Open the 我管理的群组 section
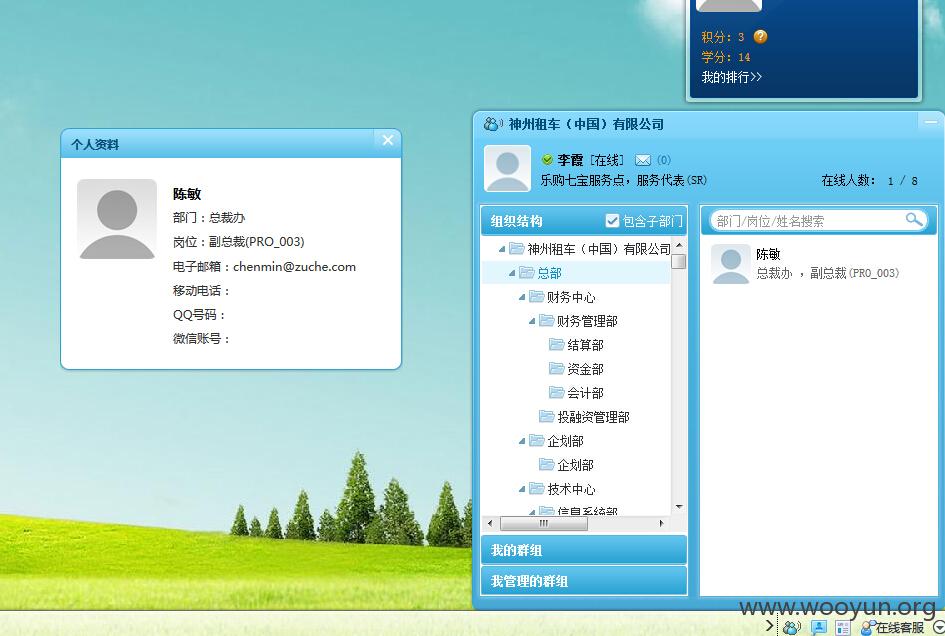Image resolution: width=945 pixels, height=636 pixels. [x=584, y=581]
